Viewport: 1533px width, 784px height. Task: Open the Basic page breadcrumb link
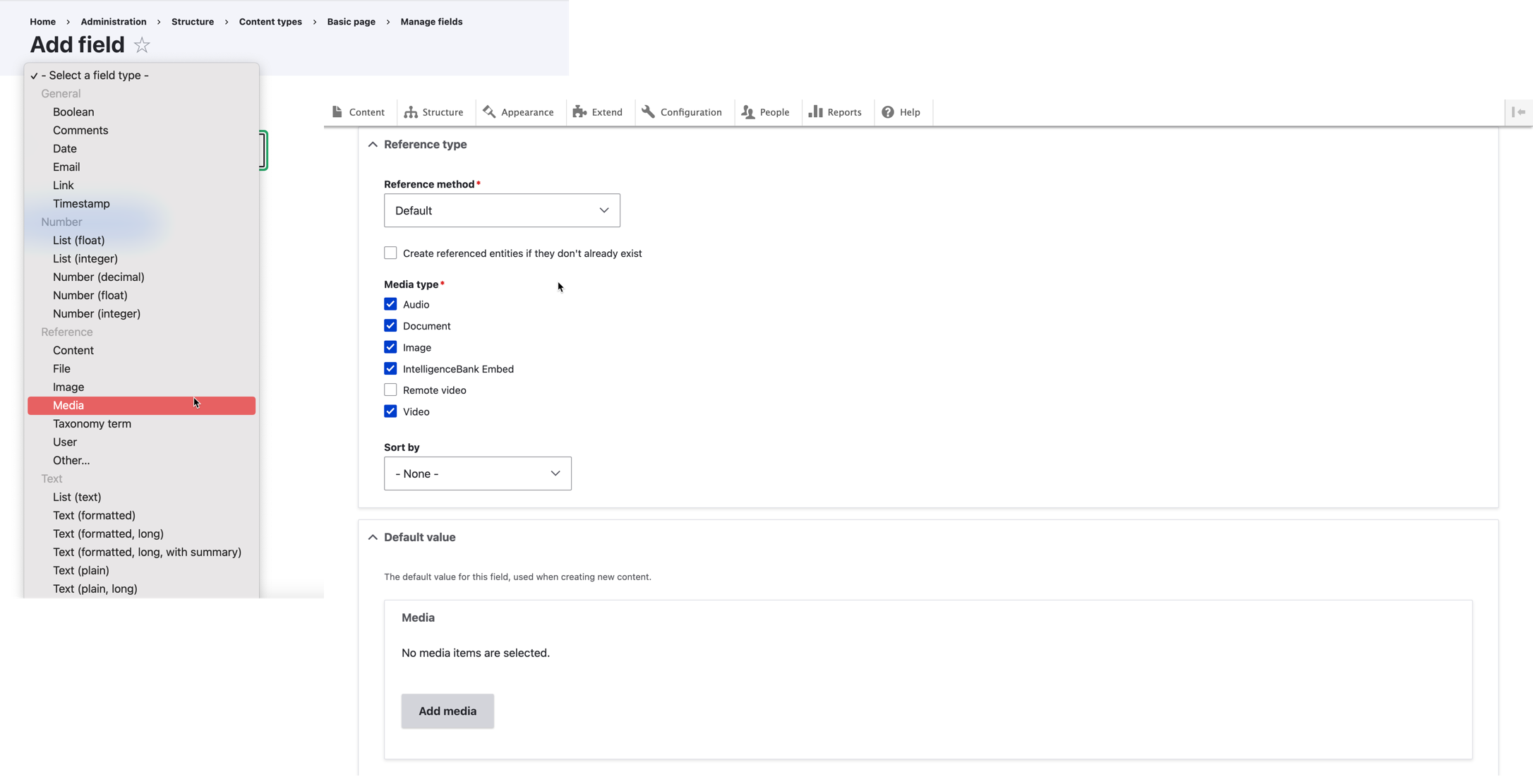351,21
